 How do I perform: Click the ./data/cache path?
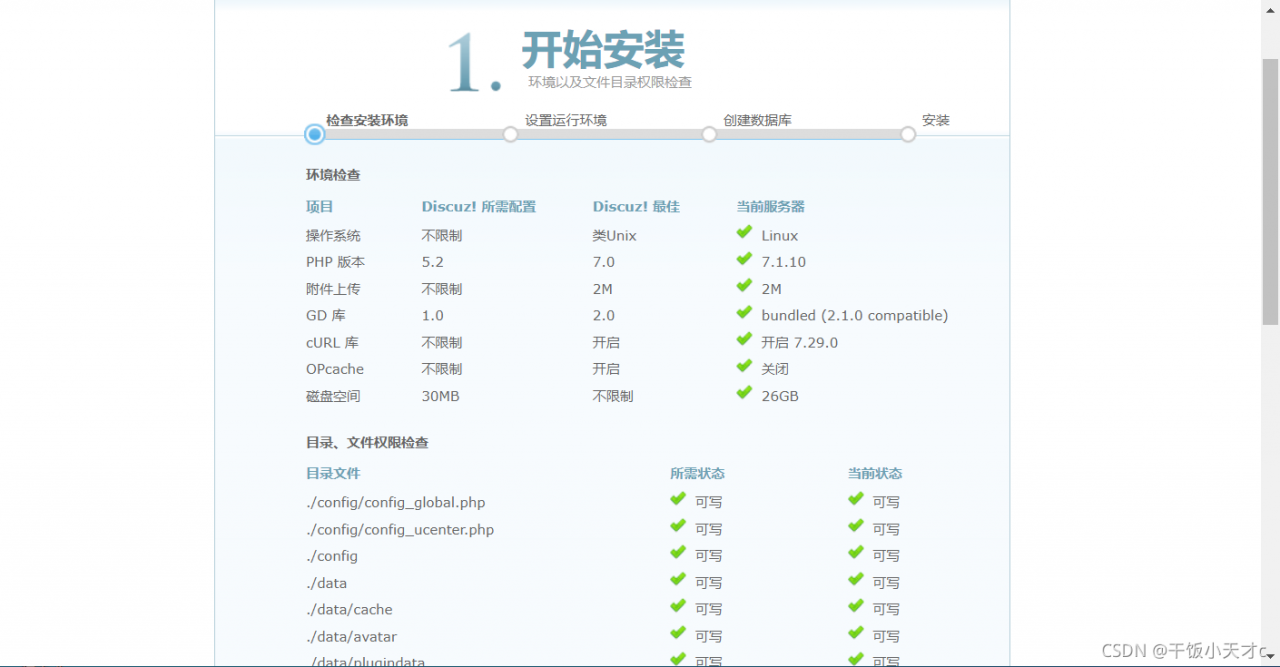click(x=349, y=610)
